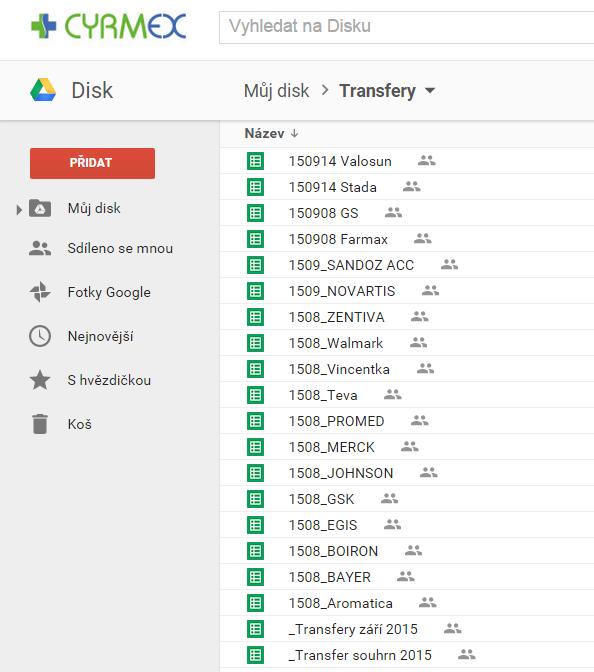This screenshot has width=594, height=672.
Task: Click the shared icon next to 1508_BAYER
Action: click(x=406, y=576)
